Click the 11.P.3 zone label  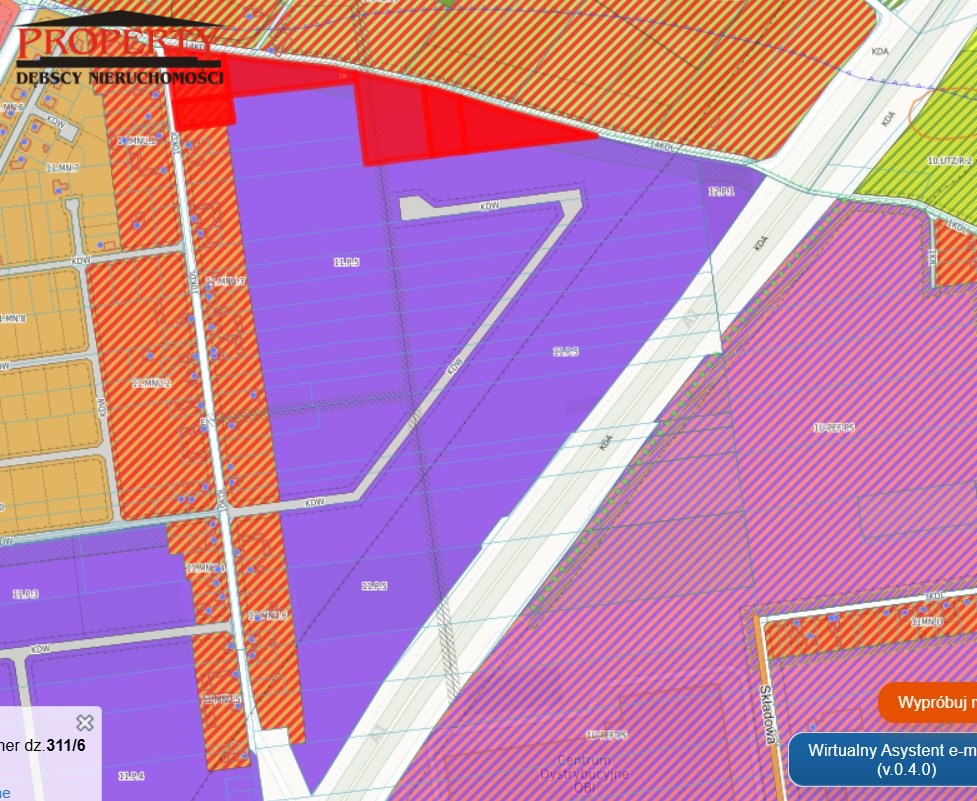(26, 594)
